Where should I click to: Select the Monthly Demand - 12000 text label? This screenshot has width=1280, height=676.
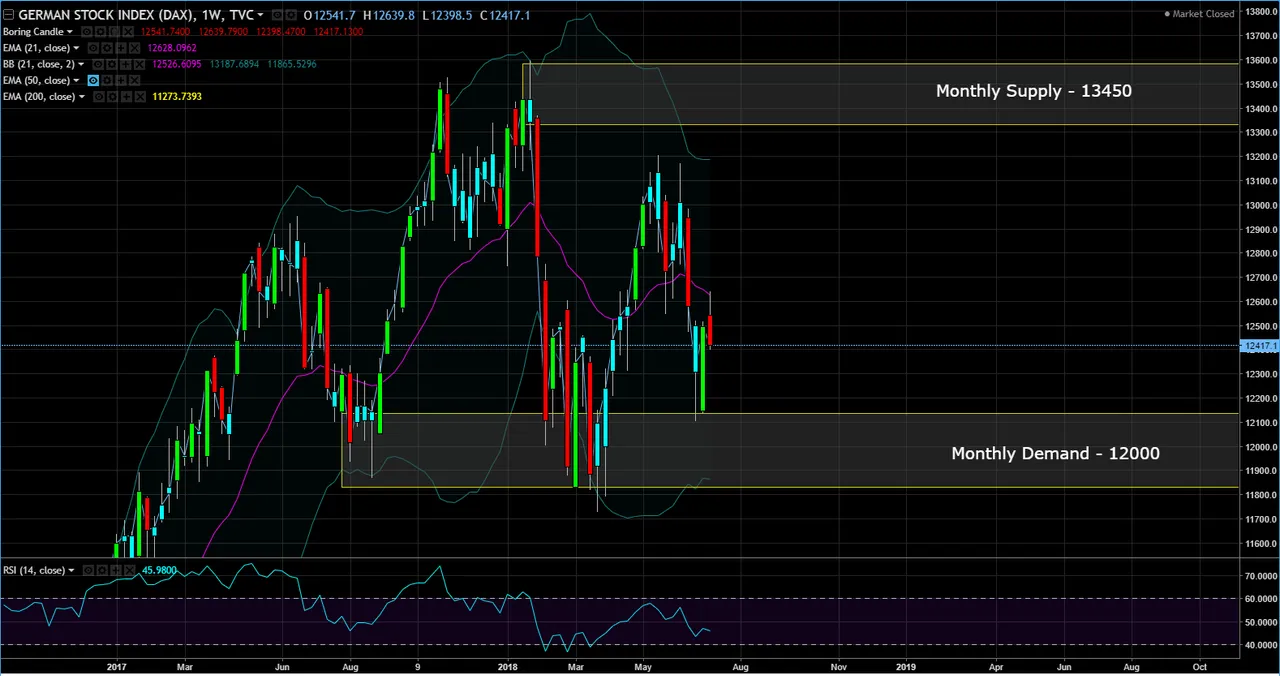(1055, 454)
